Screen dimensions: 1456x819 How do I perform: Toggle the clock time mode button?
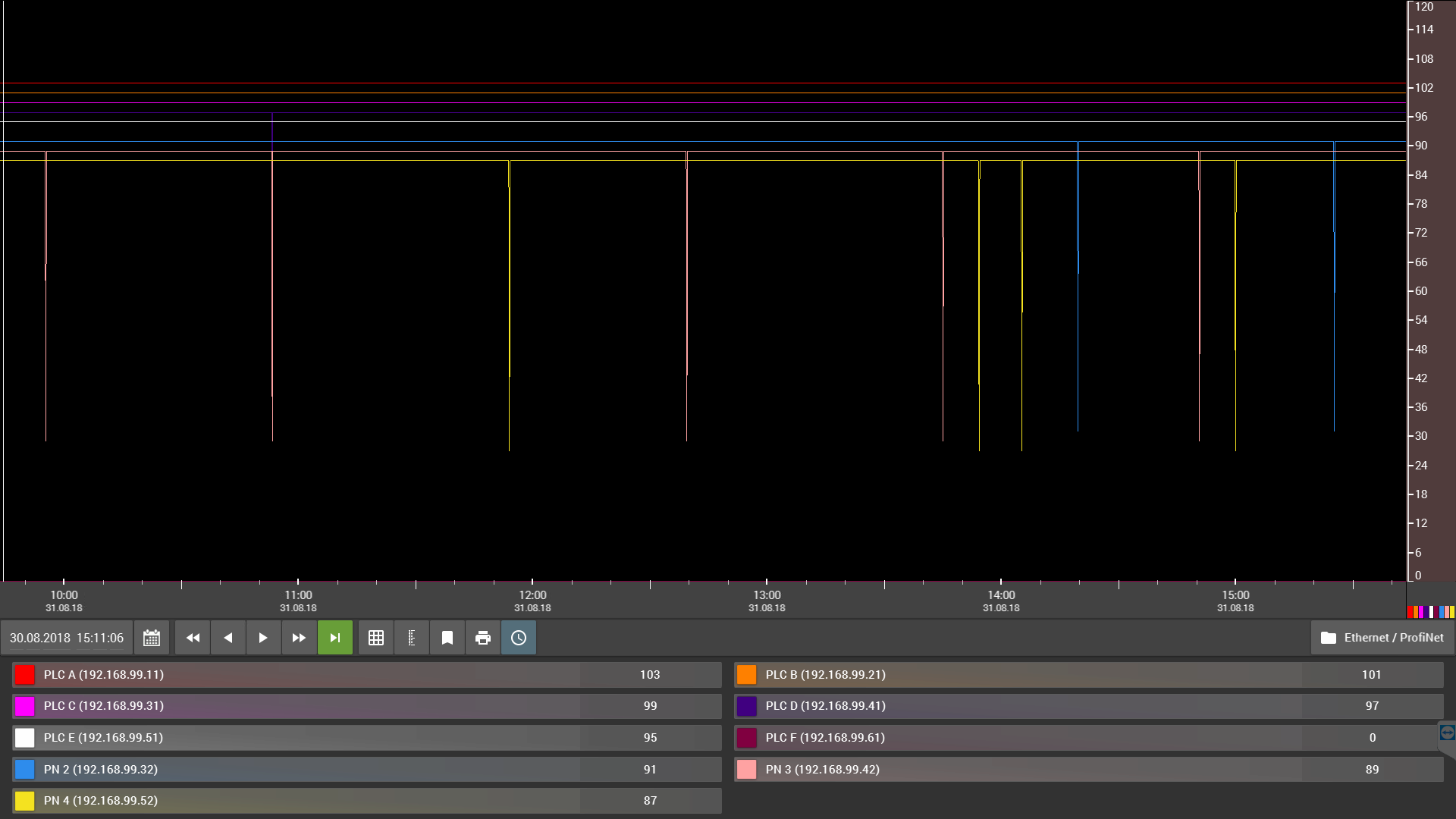[x=519, y=638]
